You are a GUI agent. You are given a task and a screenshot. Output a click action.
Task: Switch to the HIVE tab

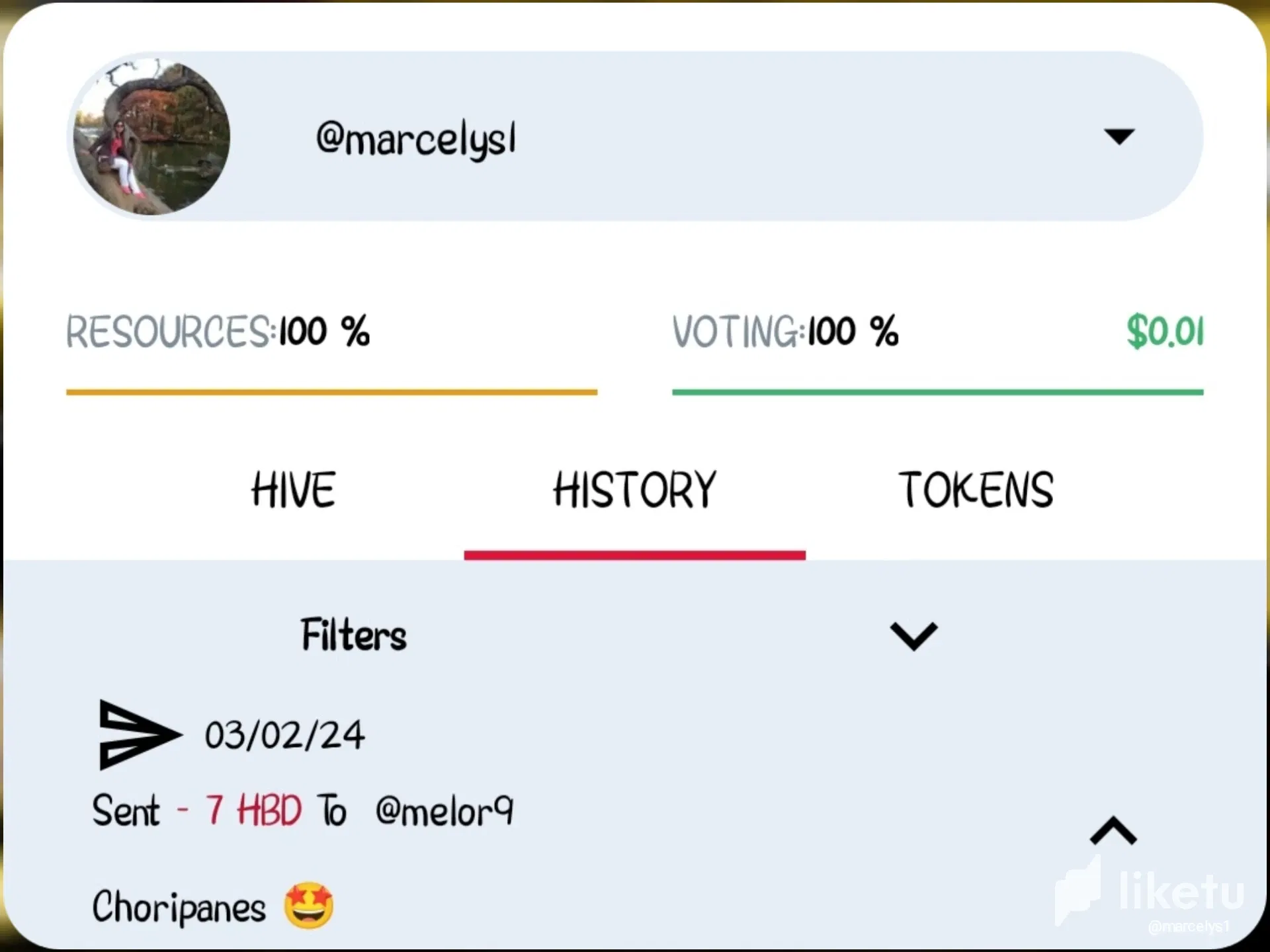293,490
